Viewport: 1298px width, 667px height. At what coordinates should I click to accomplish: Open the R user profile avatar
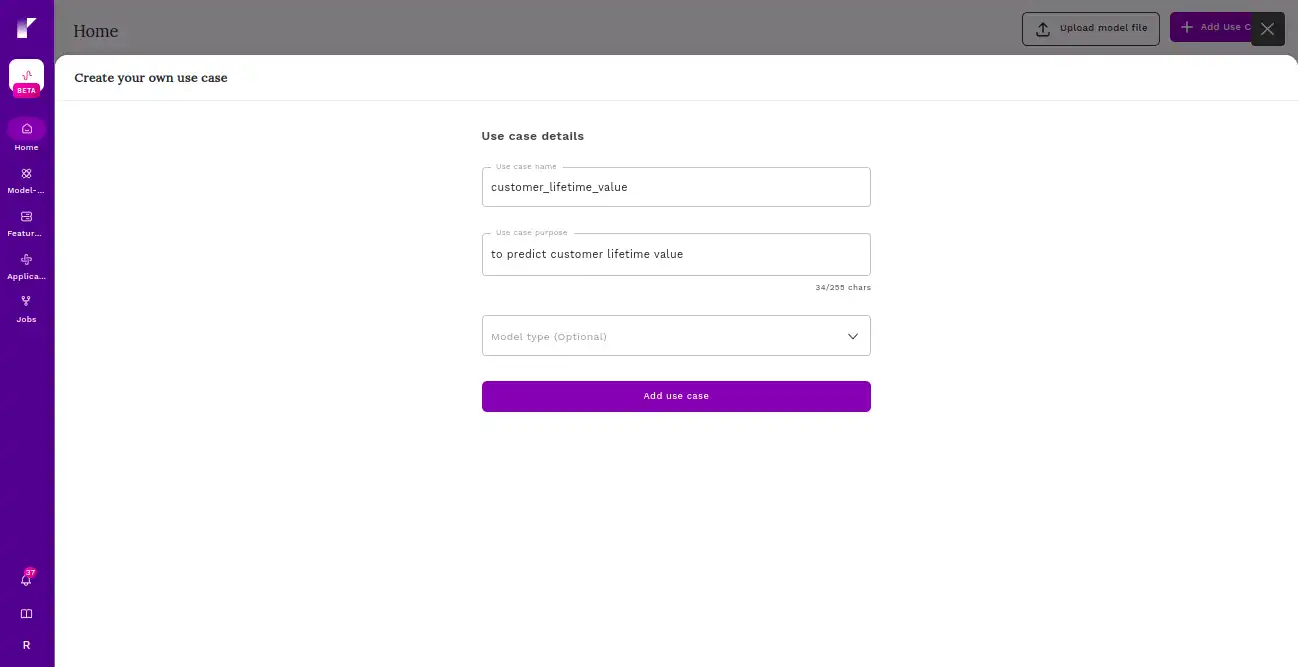[26, 645]
